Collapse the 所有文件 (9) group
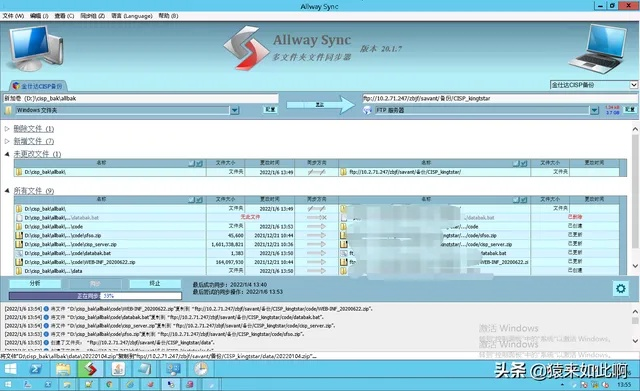This screenshot has width=640, height=391. point(7,191)
